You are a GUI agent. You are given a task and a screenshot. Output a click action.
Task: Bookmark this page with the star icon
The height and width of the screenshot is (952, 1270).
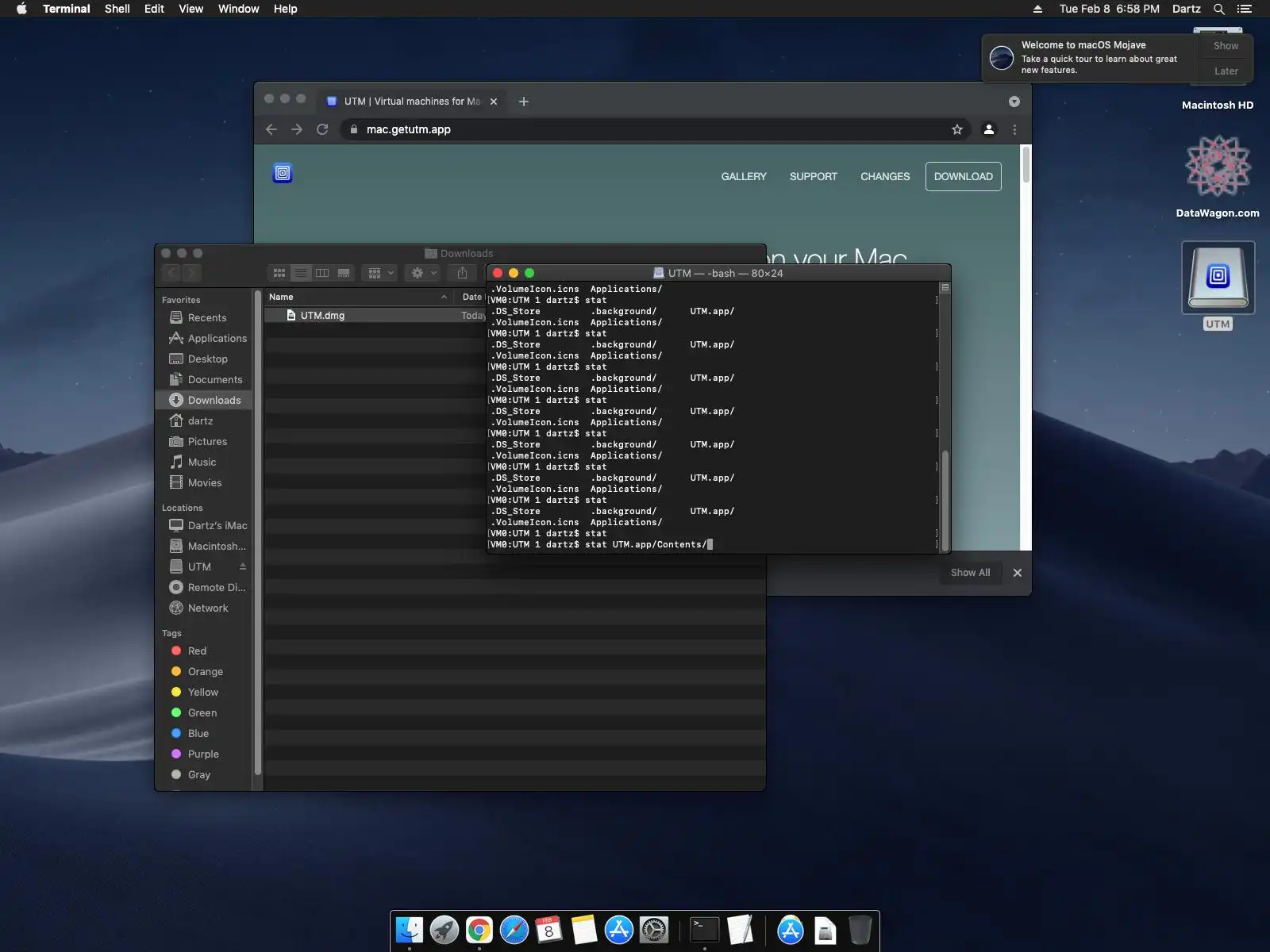point(957,129)
